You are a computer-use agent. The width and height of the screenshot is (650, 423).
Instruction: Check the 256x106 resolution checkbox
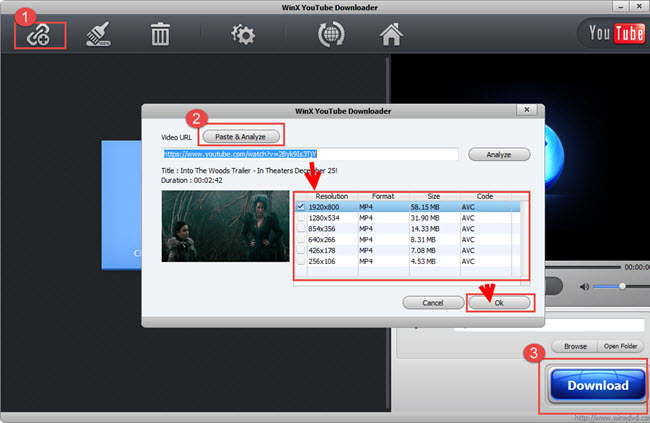tap(301, 261)
